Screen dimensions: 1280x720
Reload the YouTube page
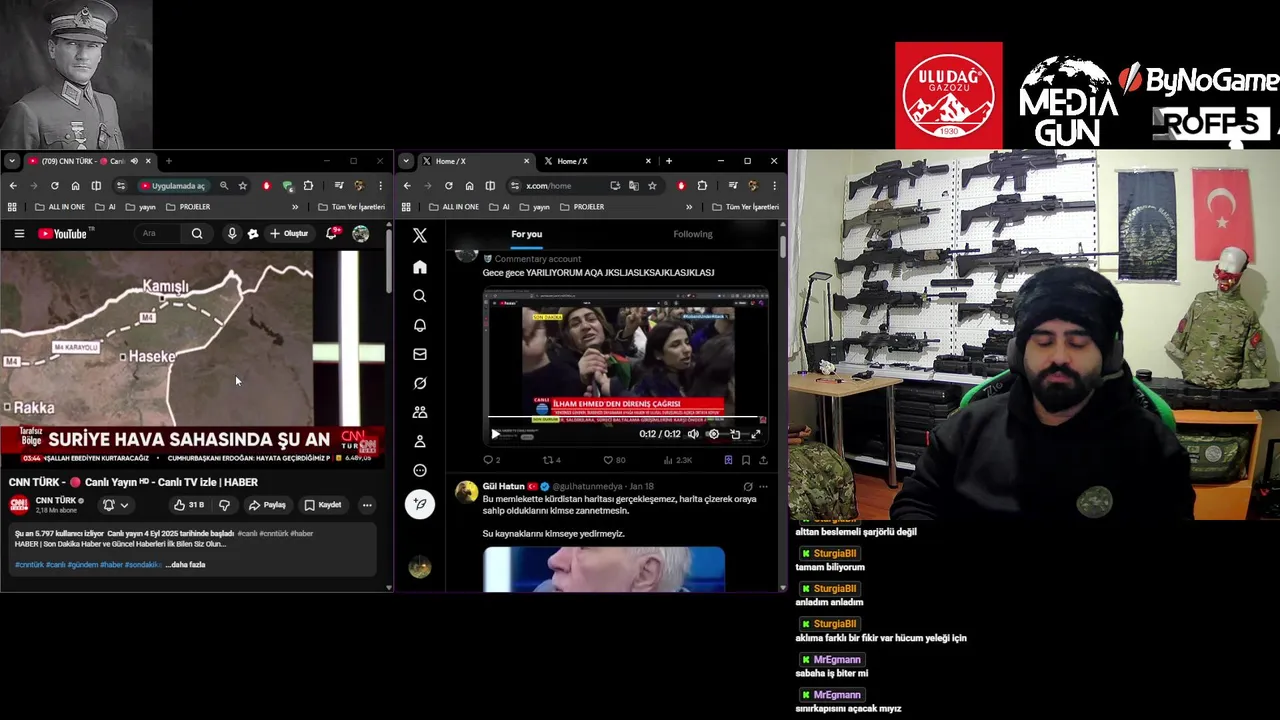(54, 186)
